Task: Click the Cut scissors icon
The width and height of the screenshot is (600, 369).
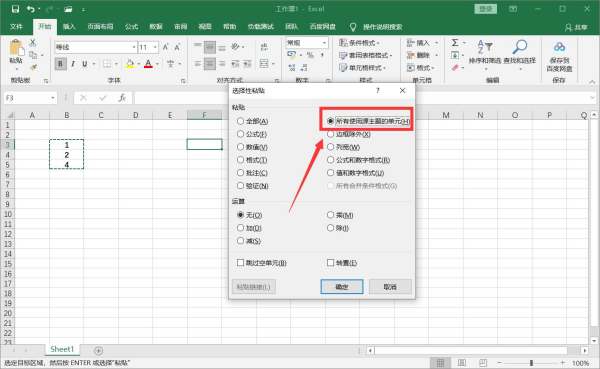Action: pos(33,42)
